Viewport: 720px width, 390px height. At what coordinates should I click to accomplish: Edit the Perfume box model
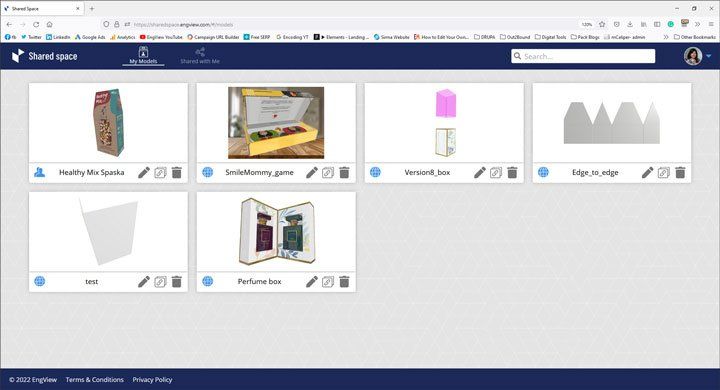(x=312, y=282)
